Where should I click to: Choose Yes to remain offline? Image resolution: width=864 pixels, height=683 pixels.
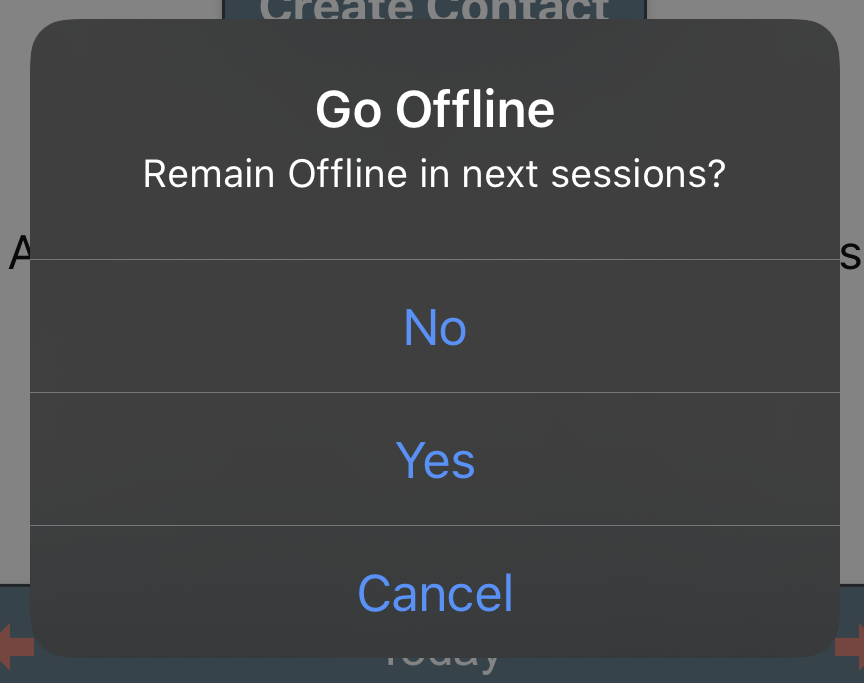(x=435, y=459)
